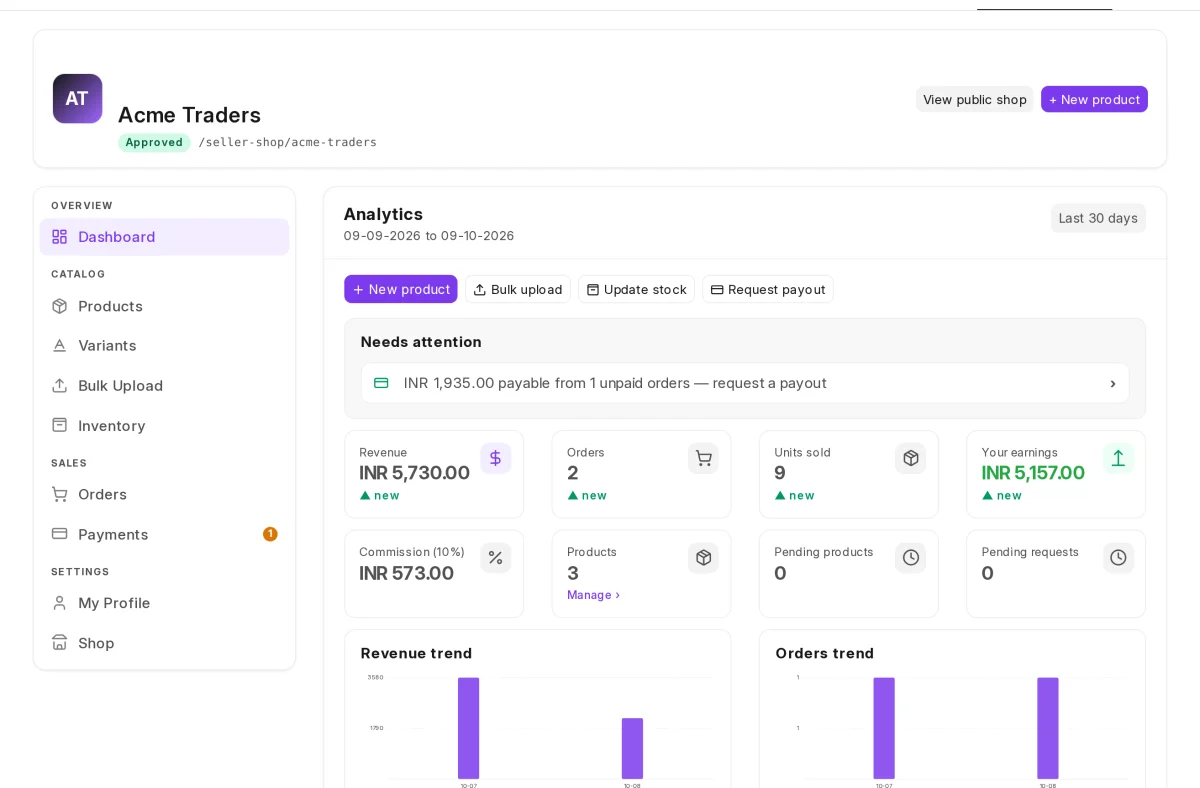
Task: Click the Bulk upload button
Action: (518, 289)
